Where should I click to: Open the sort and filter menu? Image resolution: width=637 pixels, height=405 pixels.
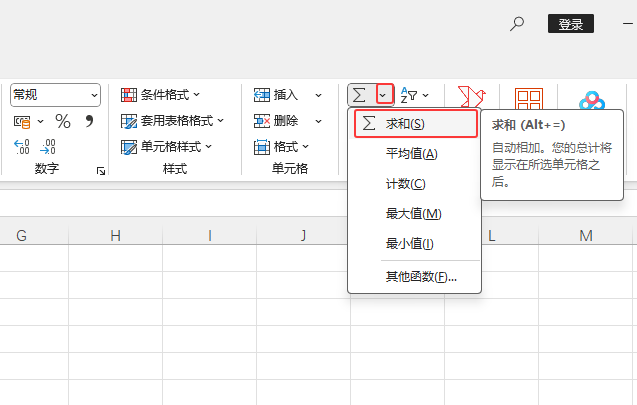click(x=414, y=95)
